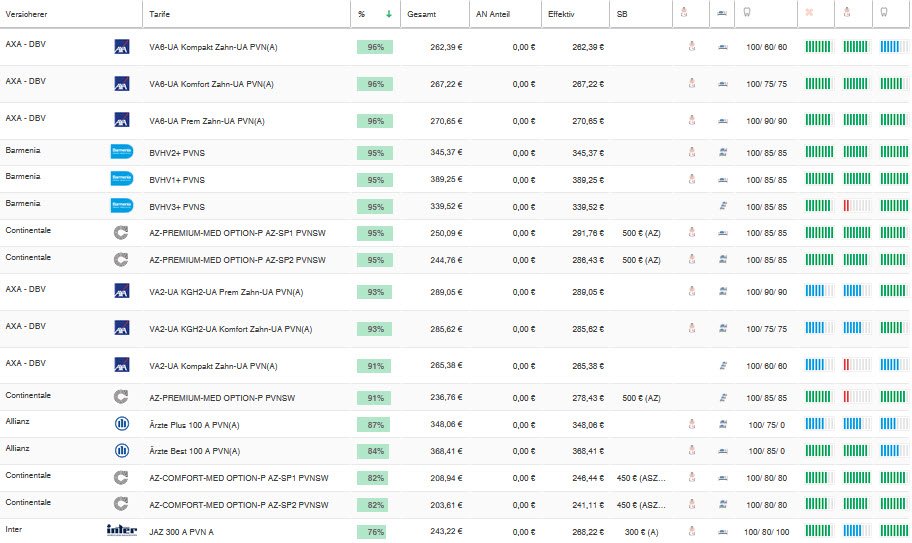Click AXA logo in VA6-UA Kompakt row
Image resolution: width=912 pixels, height=543 pixels.
[122, 47]
